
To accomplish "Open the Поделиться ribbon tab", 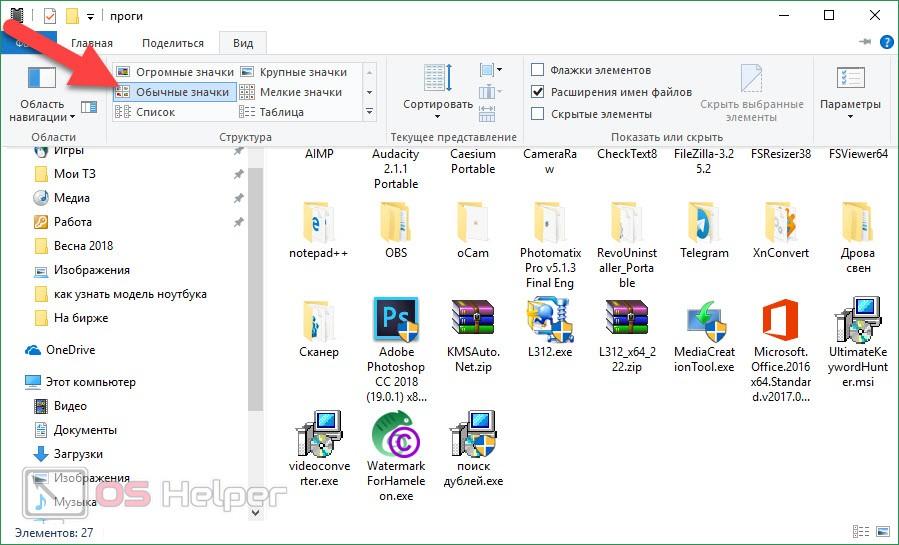I will 173,43.
